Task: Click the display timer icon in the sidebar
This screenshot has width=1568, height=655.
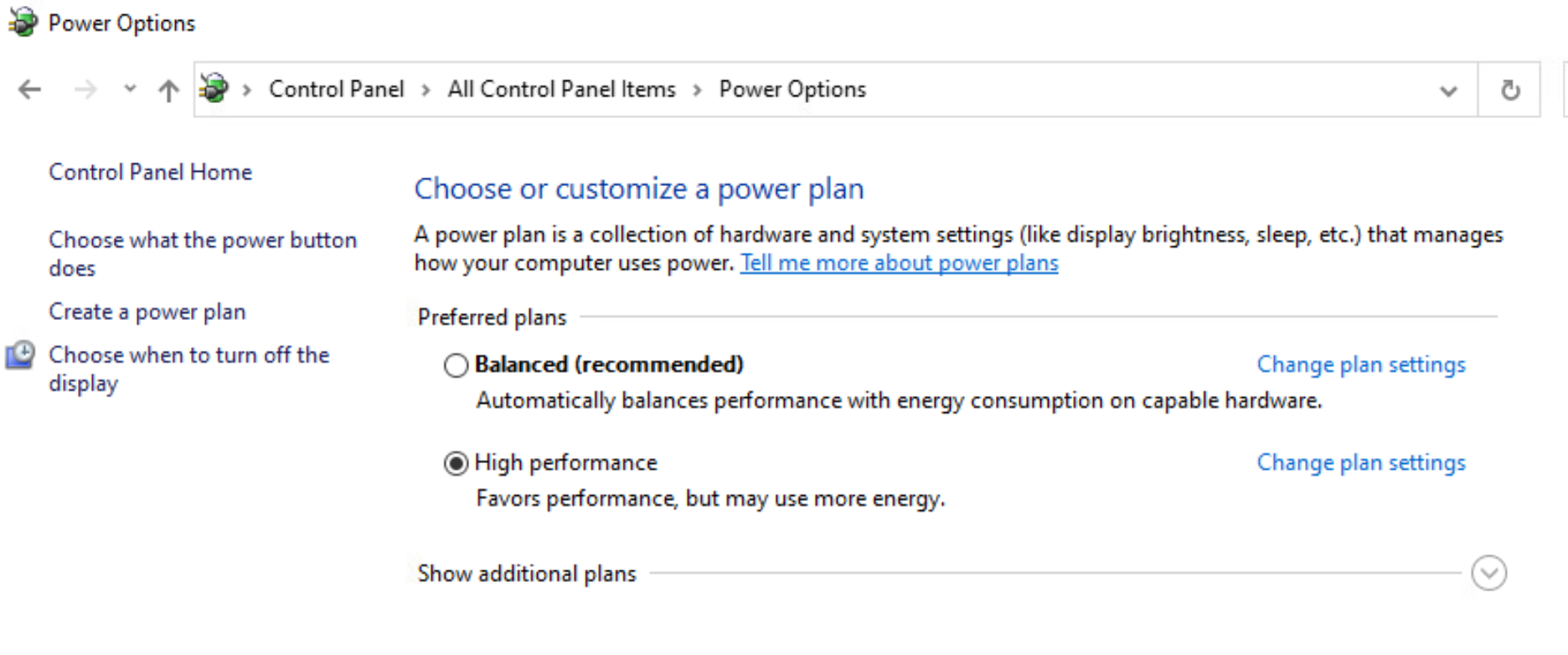Action: pyautogui.click(x=20, y=355)
